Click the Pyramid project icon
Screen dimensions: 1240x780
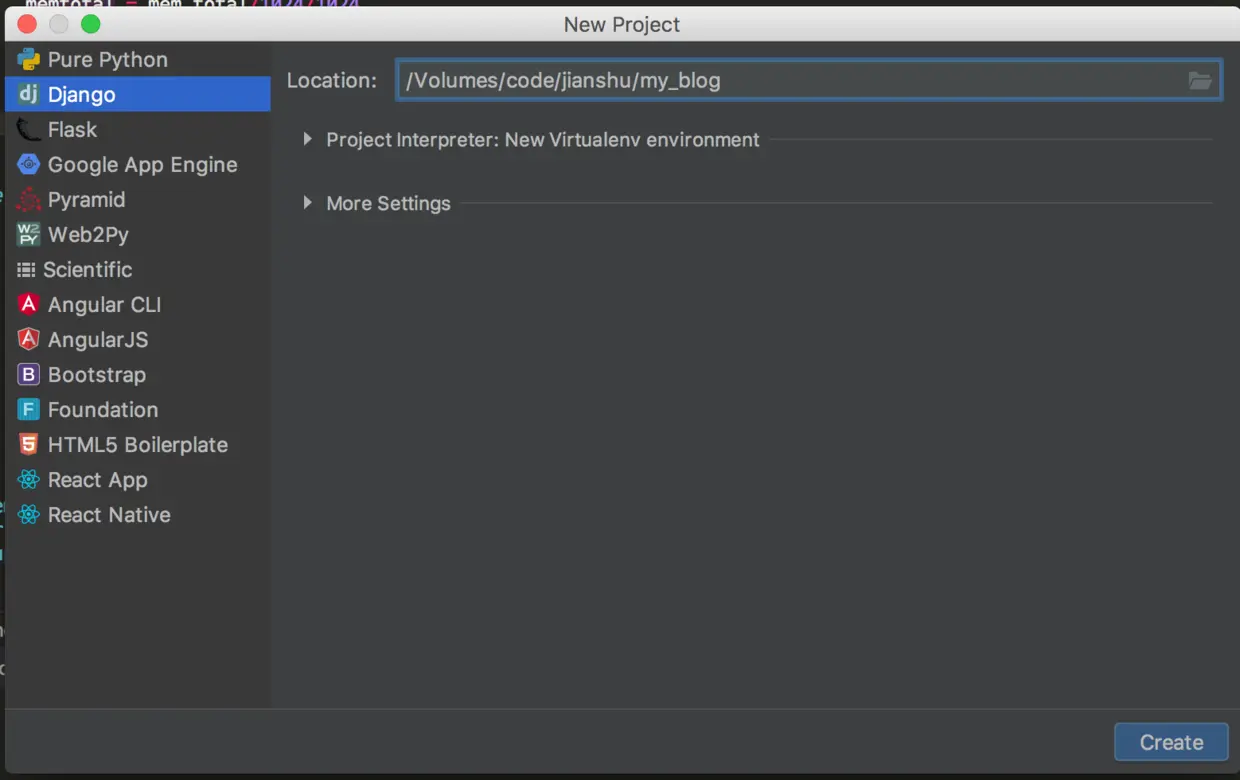point(28,200)
